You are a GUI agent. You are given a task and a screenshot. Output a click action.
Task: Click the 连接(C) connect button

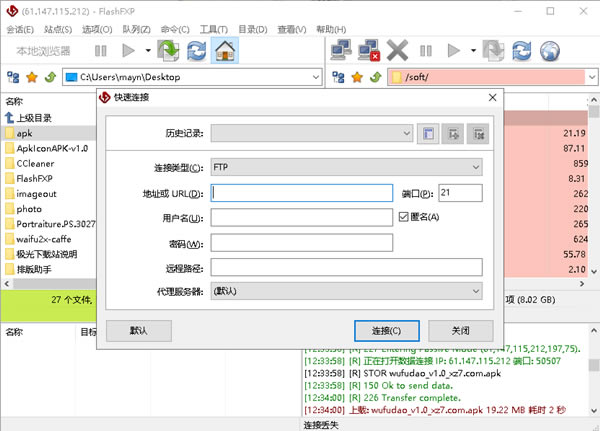(x=387, y=330)
